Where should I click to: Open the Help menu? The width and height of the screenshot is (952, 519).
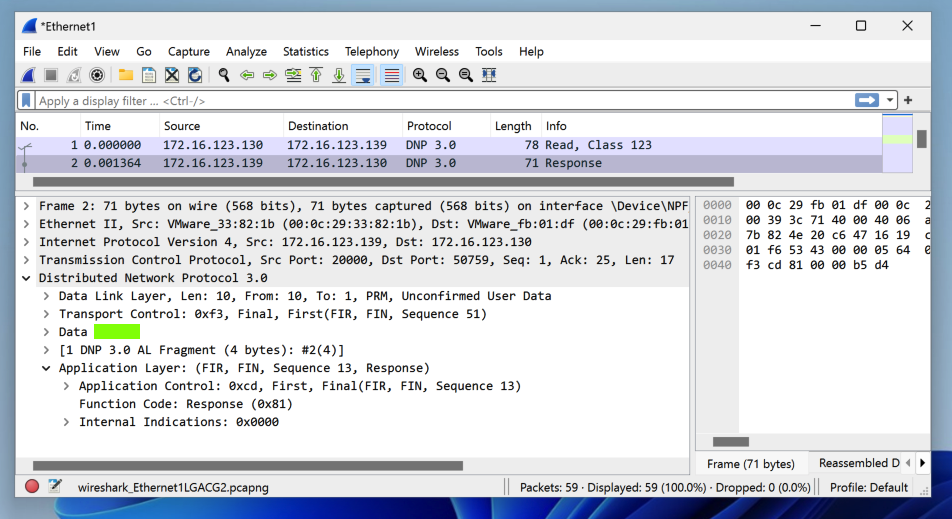click(x=531, y=52)
